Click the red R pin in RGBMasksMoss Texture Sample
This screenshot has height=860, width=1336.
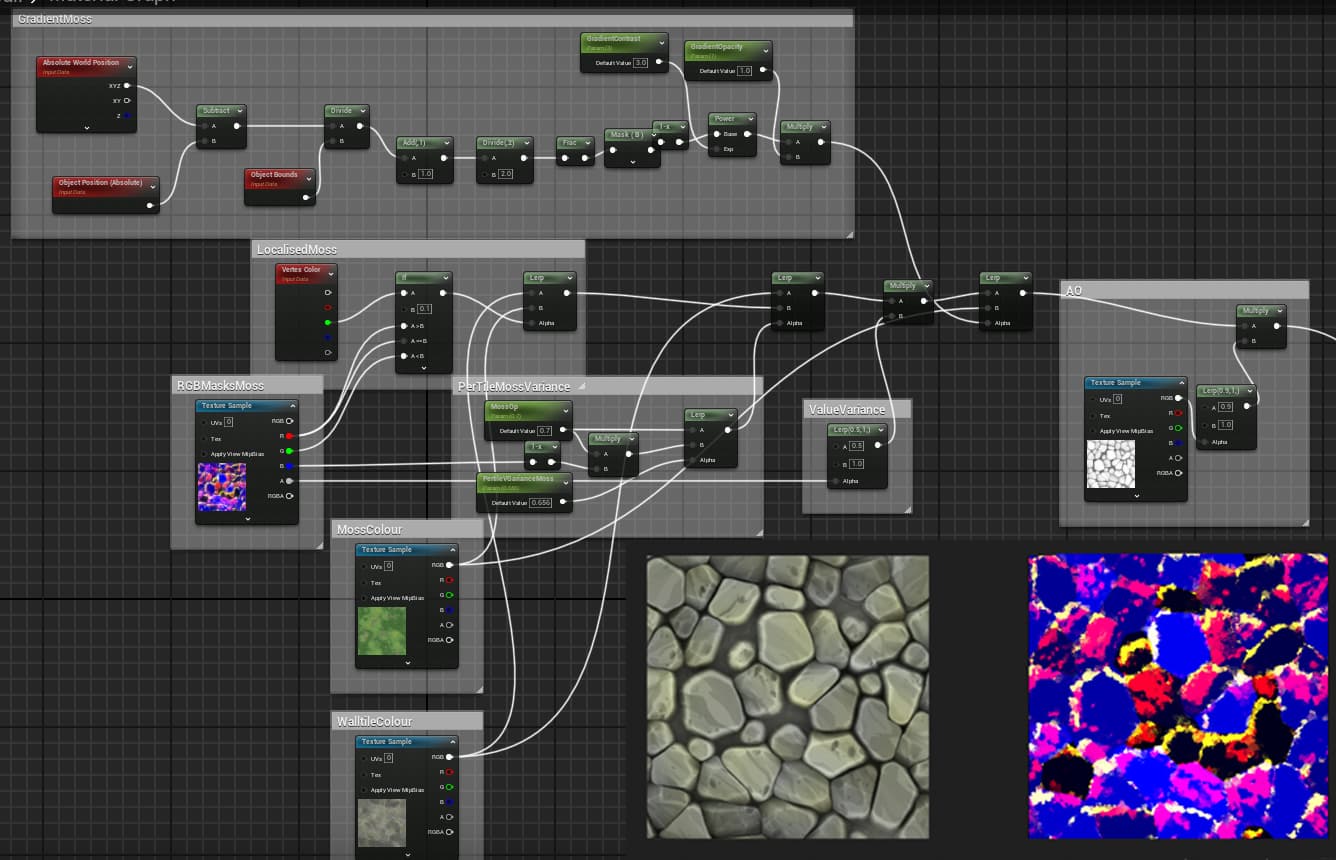coord(290,436)
